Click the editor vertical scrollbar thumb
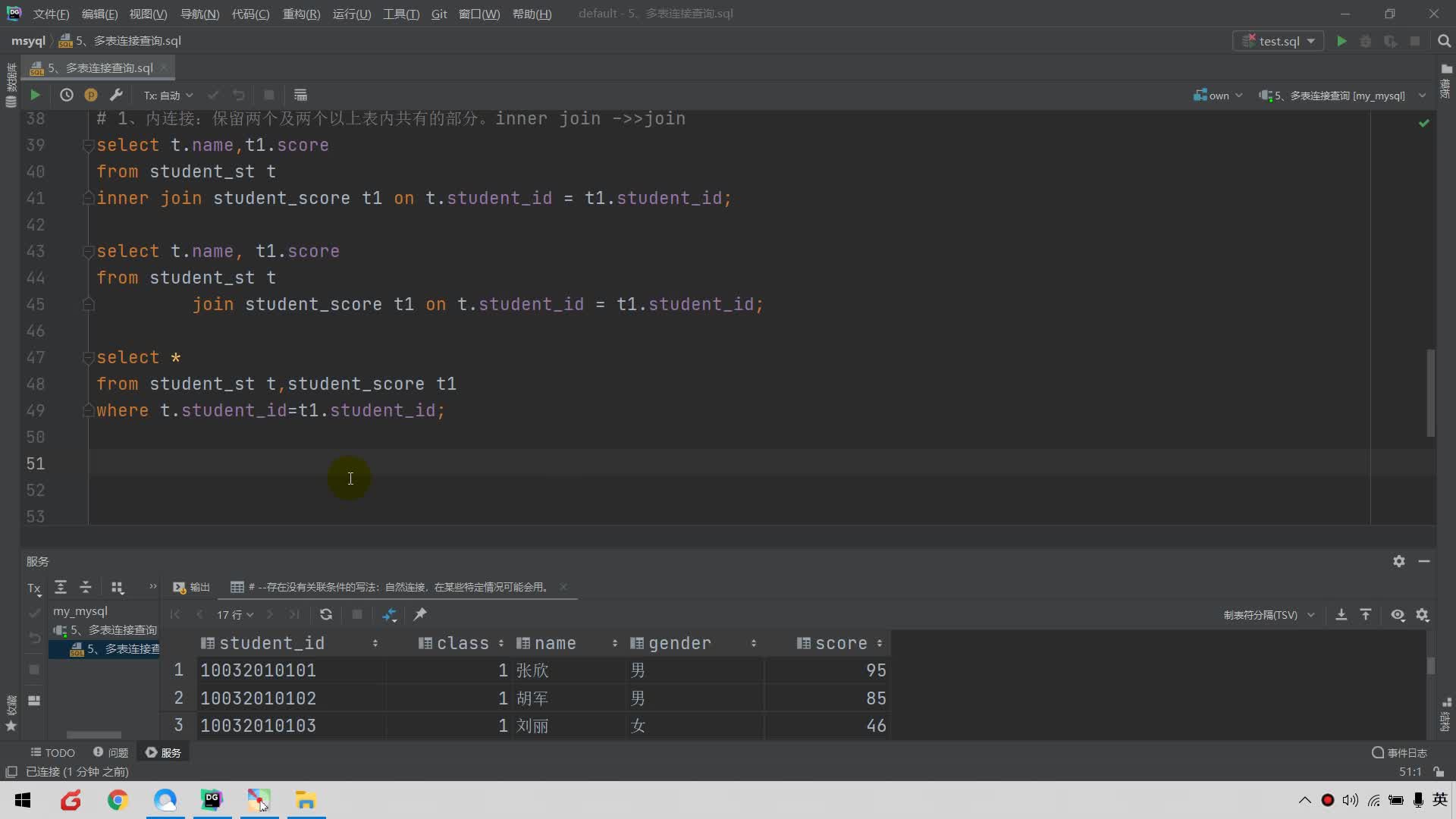Screen dimensions: 1456x819 1430,393
